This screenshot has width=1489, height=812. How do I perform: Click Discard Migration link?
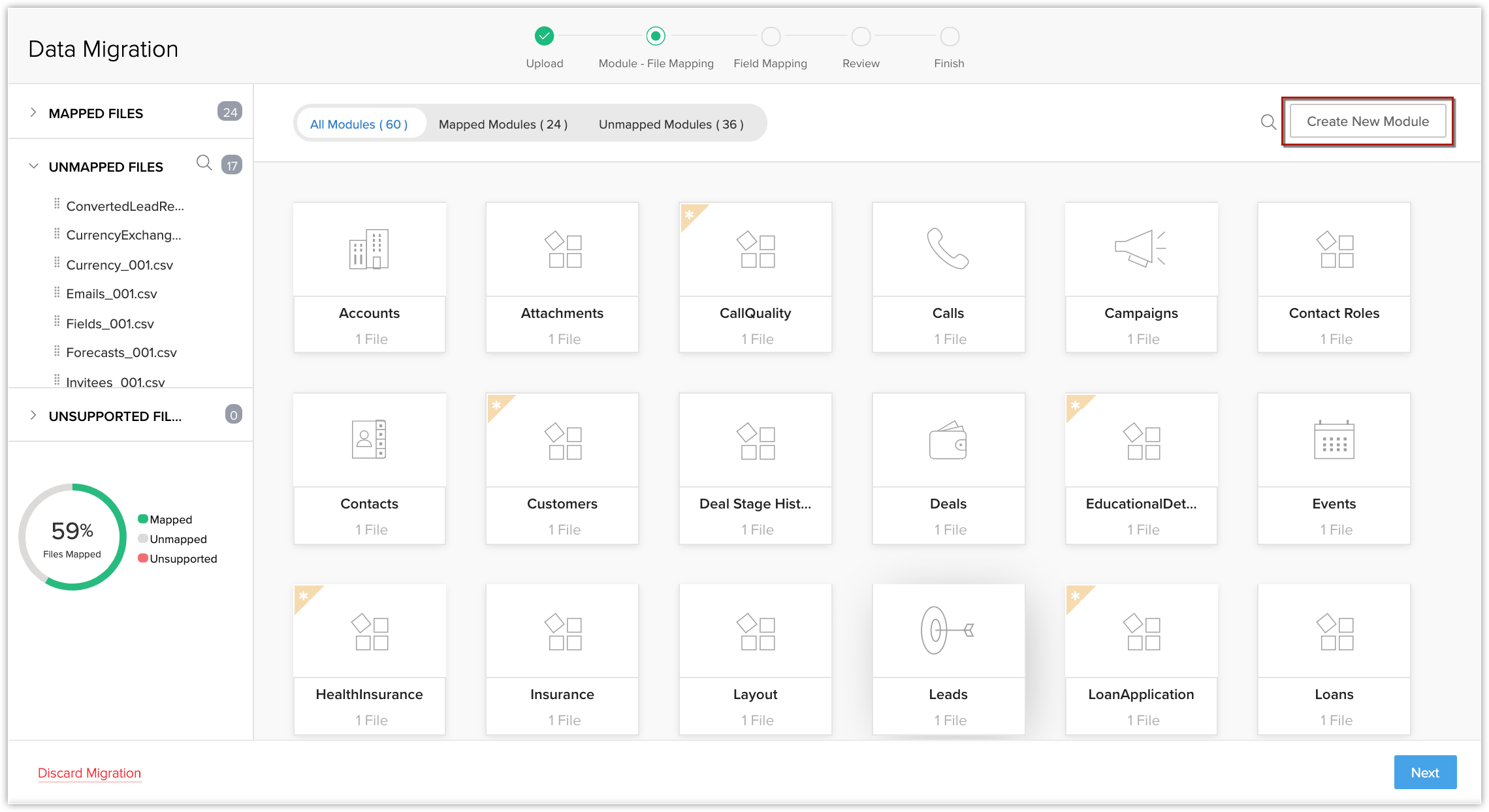tap(89, 773)
